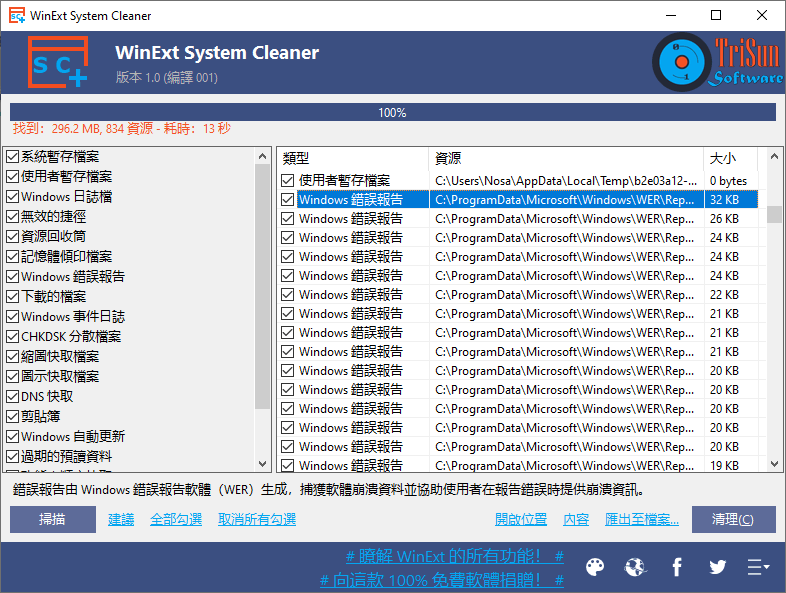Open the color theme palette icon
786x593 pixels.
(x=595, y=567)
